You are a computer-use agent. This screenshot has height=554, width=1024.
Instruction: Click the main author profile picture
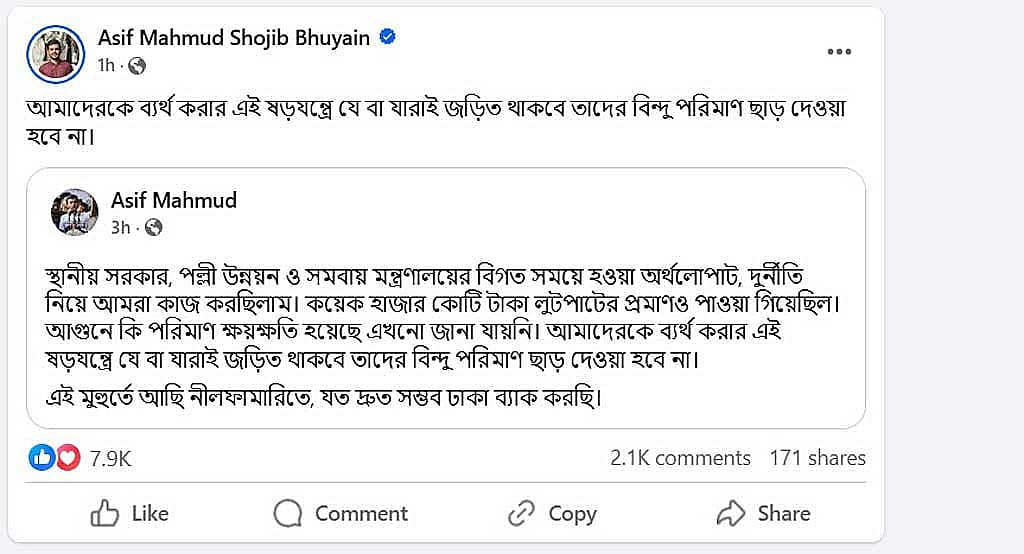pos(56,54)
